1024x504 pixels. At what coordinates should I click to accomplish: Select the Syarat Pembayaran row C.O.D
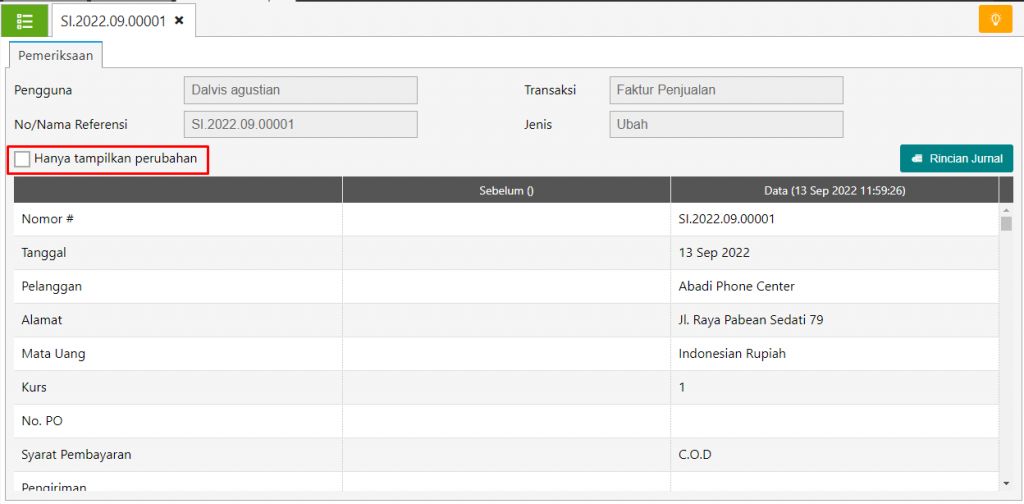(x=506, y=454)
